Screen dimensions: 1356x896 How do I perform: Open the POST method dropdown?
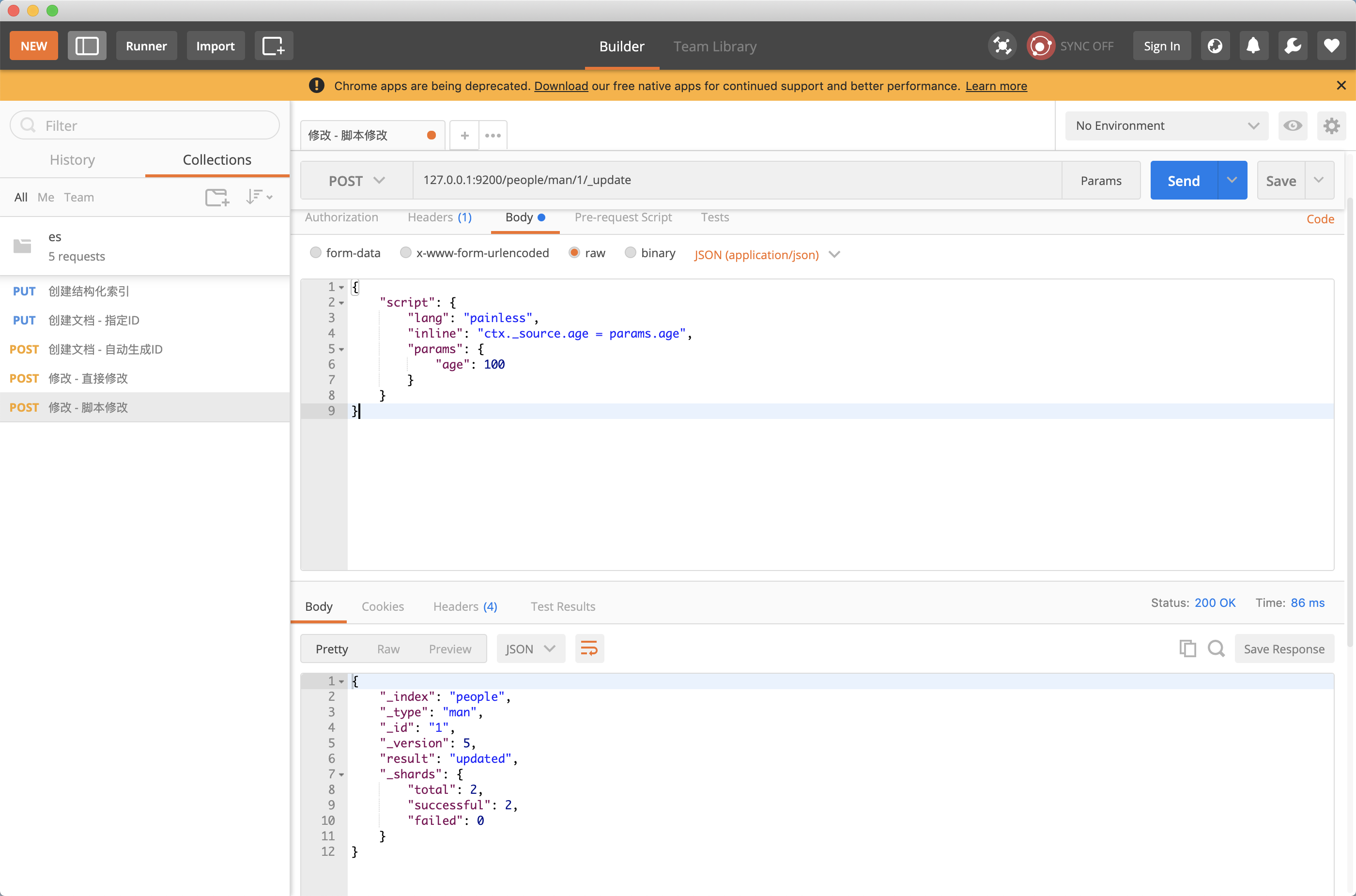[x=356, y=181]
